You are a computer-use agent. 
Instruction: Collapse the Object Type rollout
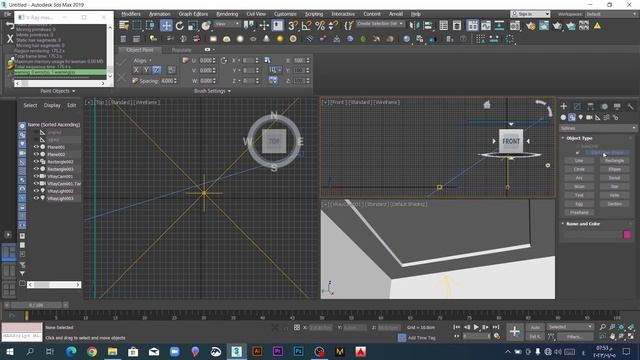[x=579, y=138]
